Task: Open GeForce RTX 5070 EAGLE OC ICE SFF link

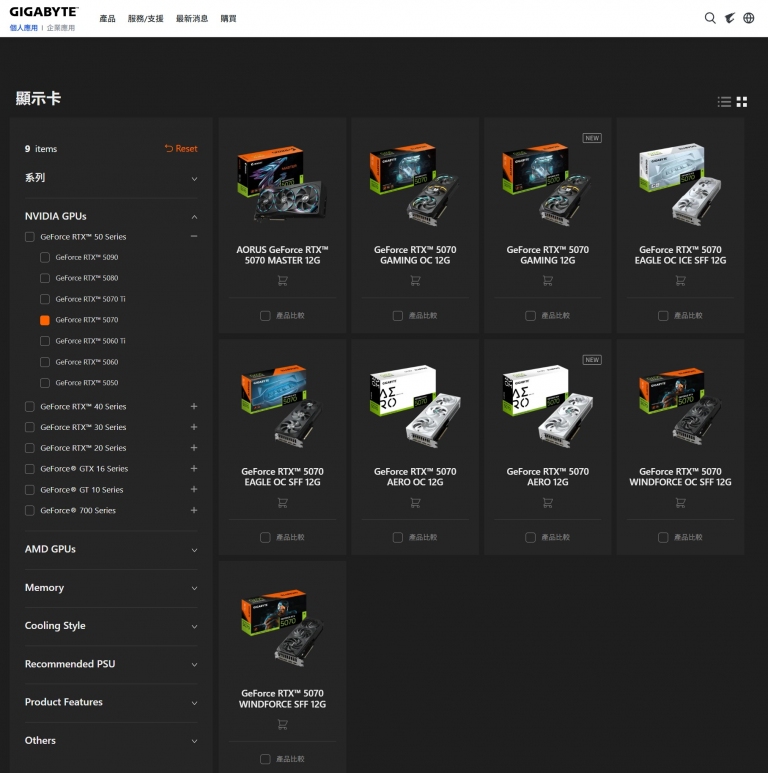Action: coord(680,255)
